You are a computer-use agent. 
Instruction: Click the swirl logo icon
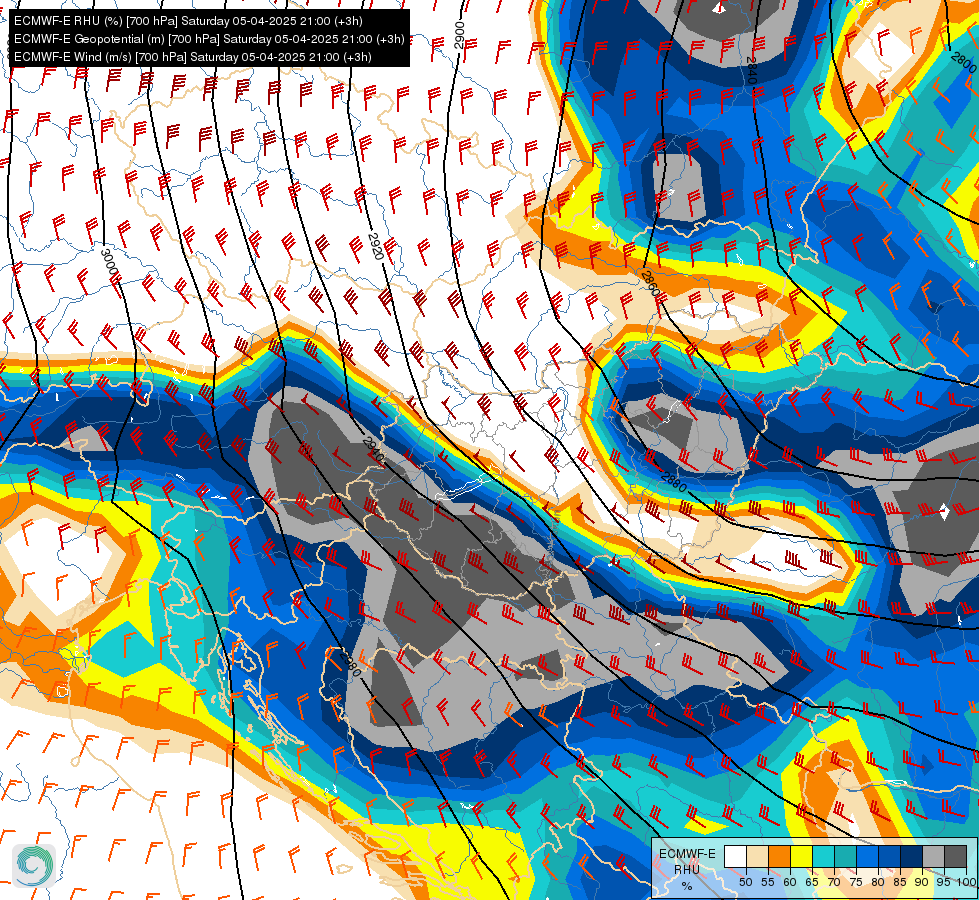coord(34,866)
